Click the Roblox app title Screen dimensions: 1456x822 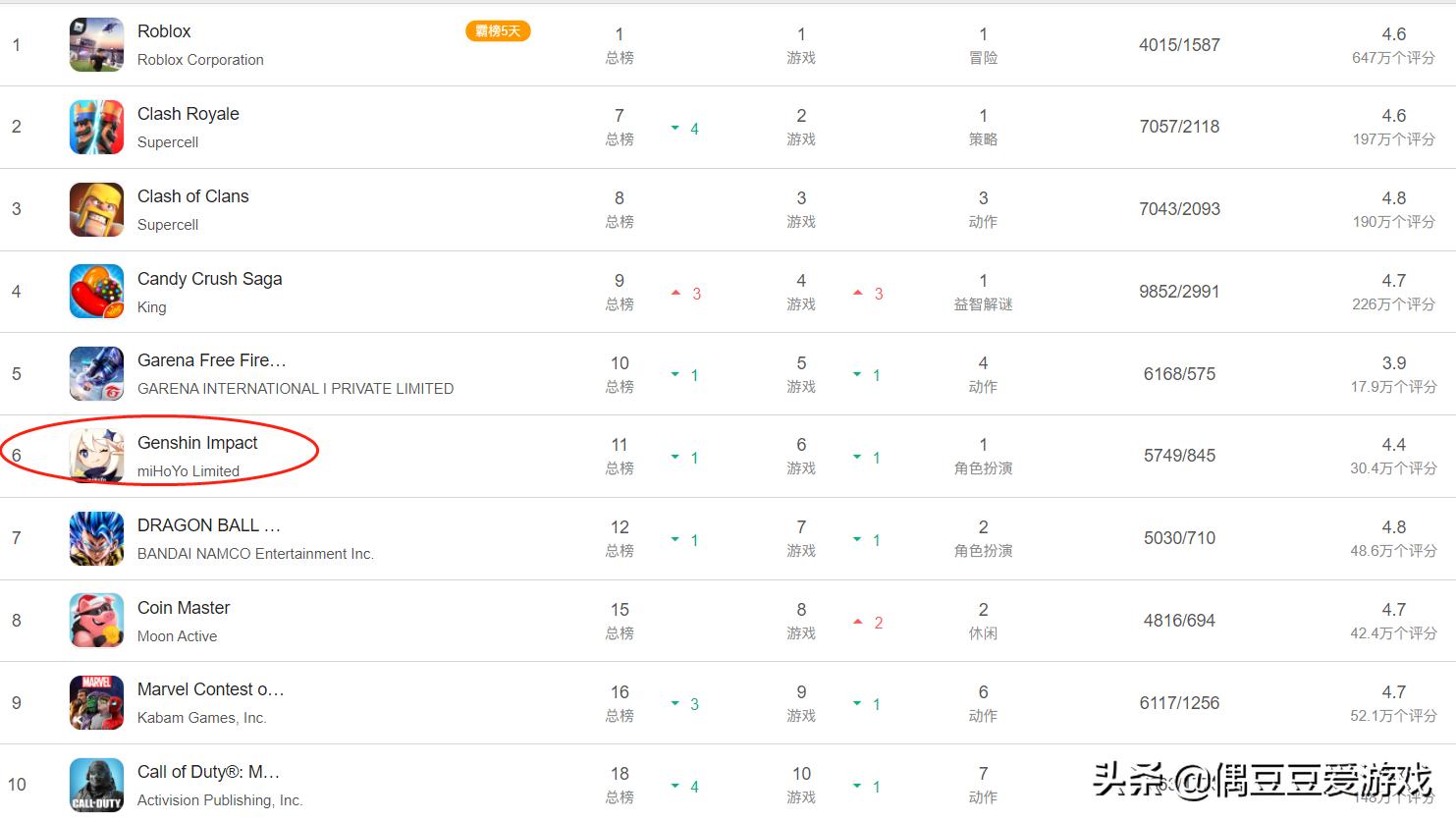(x=164, y=31)
